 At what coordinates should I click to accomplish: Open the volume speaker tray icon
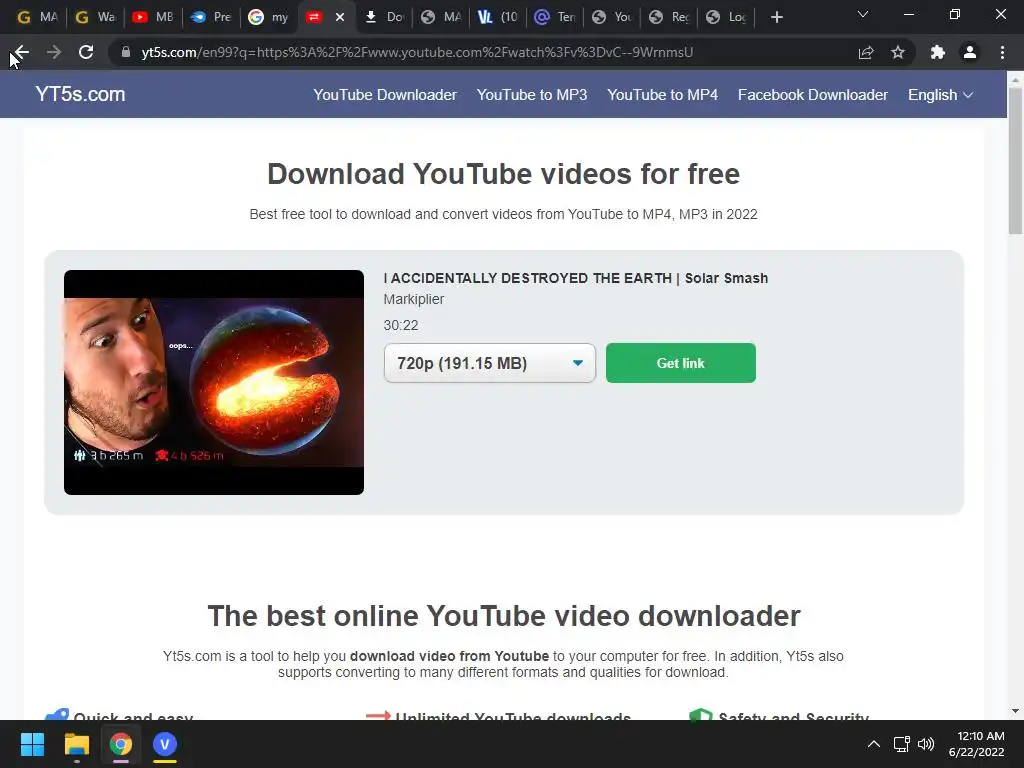[x=926, y=744]
